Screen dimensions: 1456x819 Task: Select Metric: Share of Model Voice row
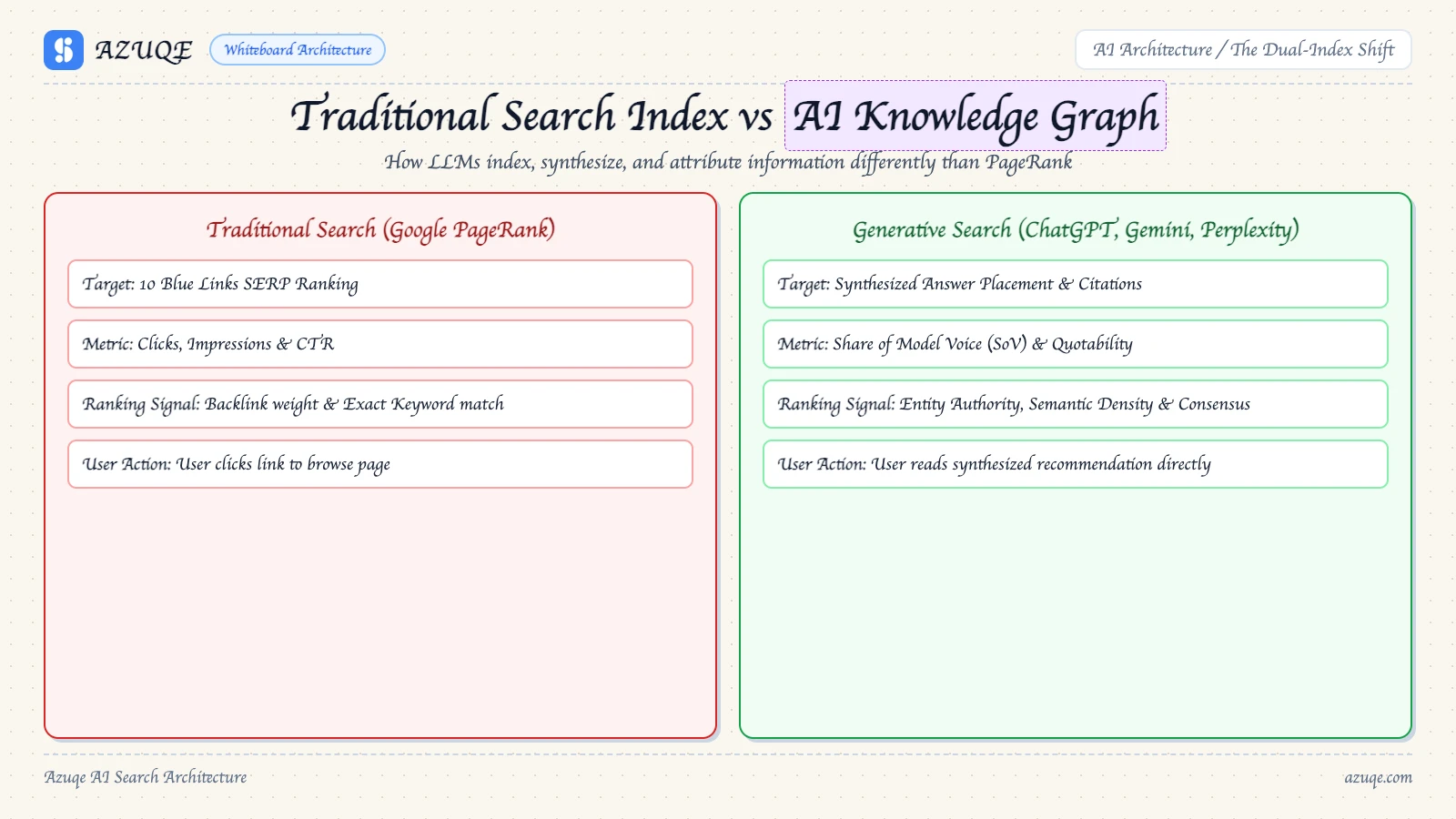pos(1076,344)
